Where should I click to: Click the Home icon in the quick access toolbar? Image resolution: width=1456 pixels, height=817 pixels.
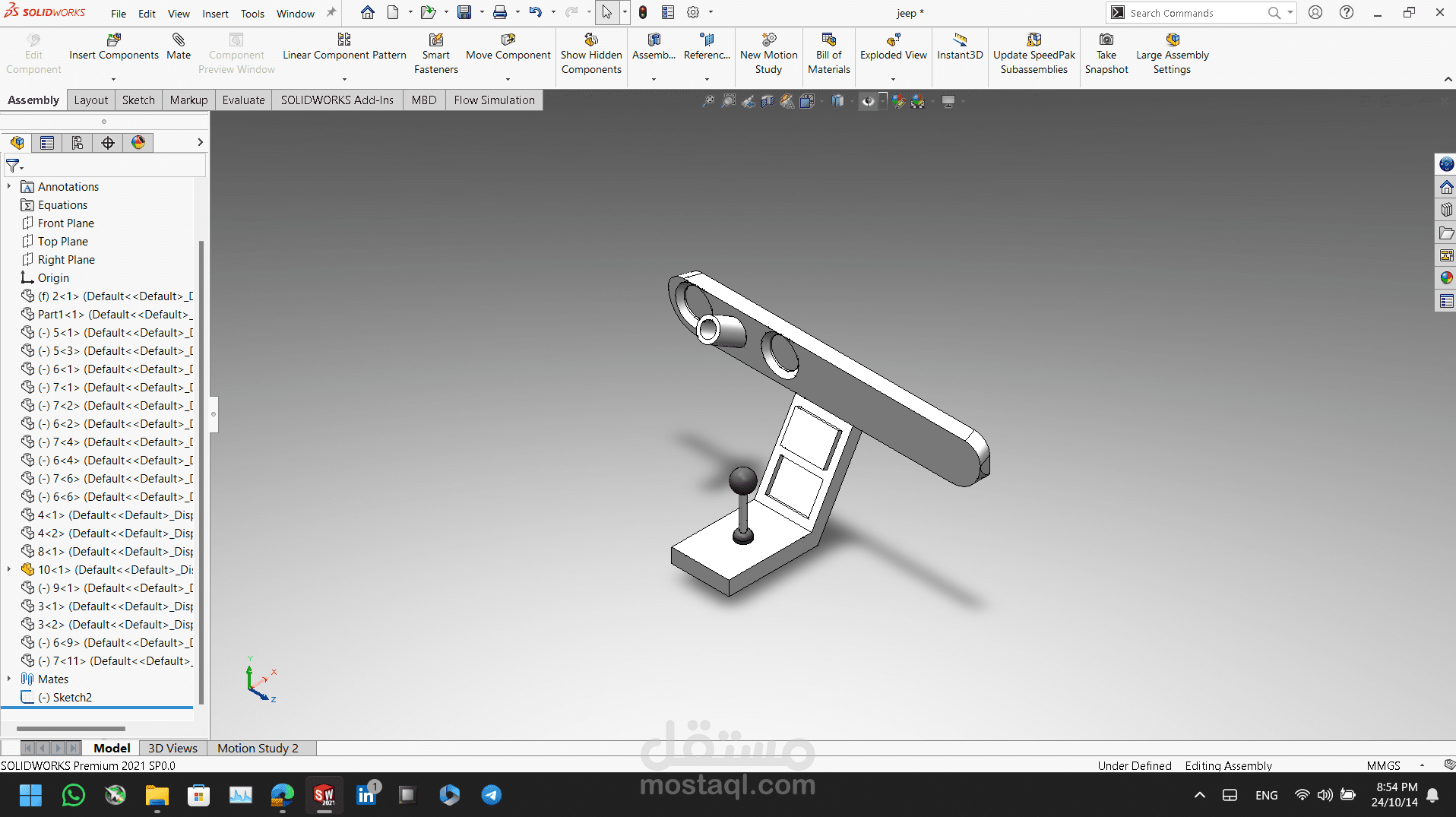pos(368,12)
